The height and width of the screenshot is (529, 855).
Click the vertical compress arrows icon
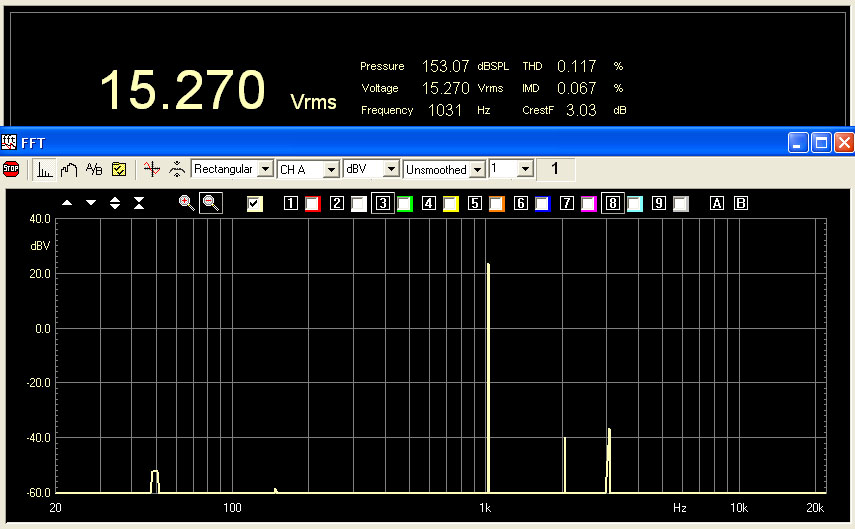[139, 203]
